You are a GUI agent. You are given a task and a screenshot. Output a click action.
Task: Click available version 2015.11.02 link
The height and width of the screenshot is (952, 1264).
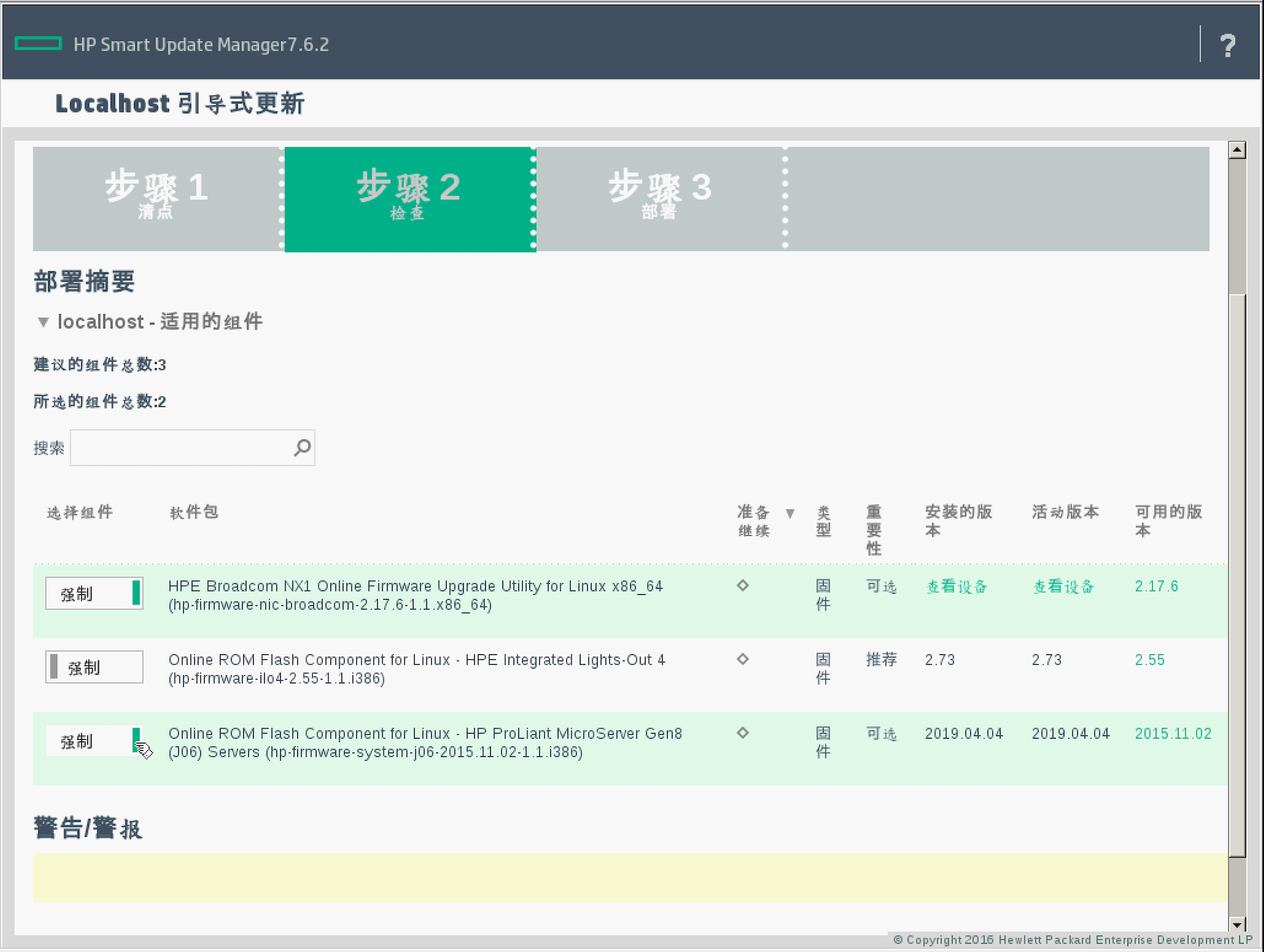[x=1173, y=733]
